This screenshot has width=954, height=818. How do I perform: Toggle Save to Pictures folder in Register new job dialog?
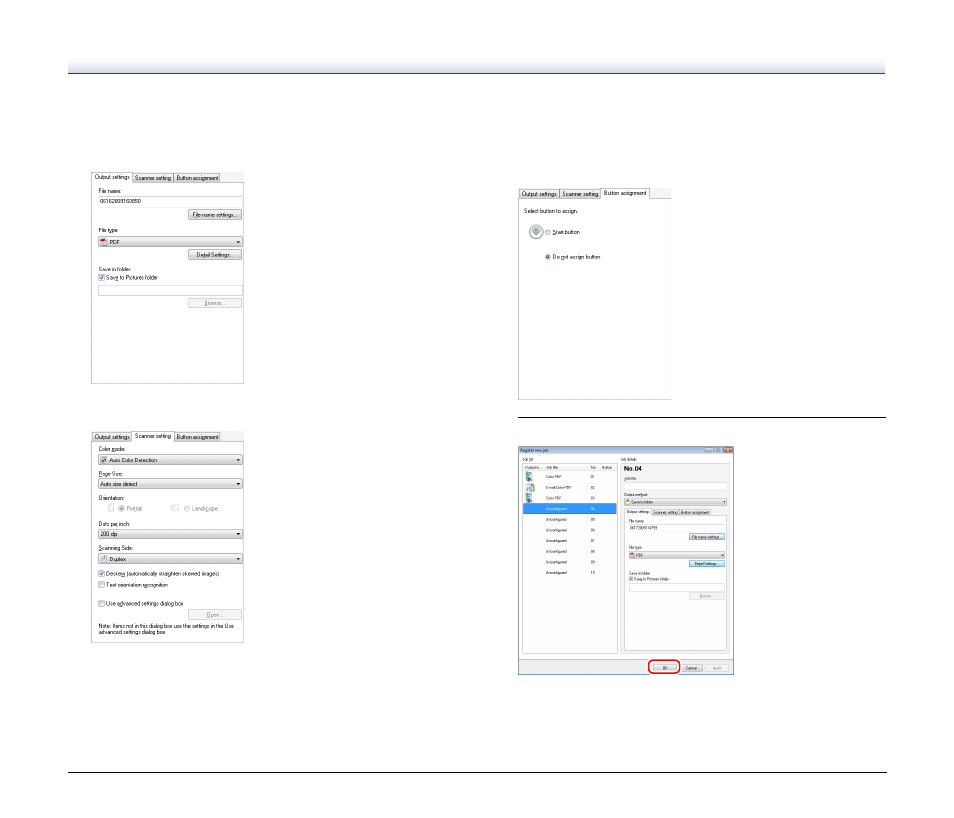coord(631,579)
